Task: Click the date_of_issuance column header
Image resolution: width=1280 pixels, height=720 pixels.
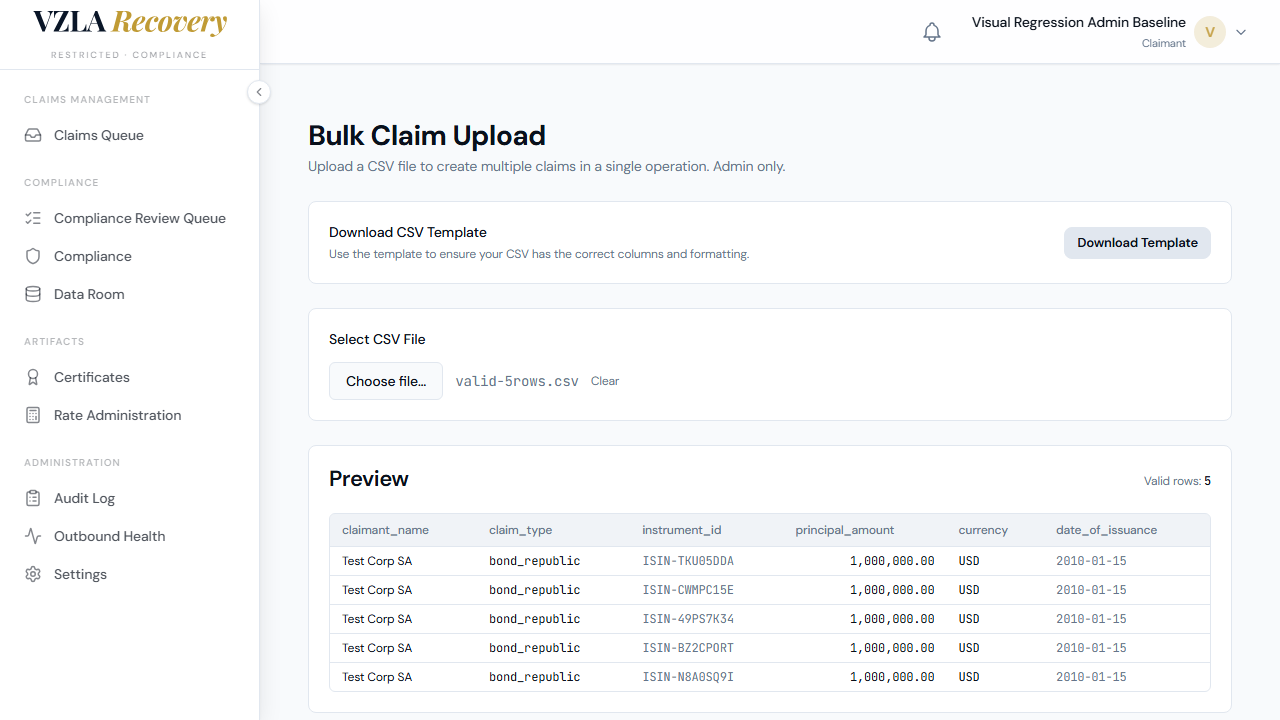Action: 1106,530
